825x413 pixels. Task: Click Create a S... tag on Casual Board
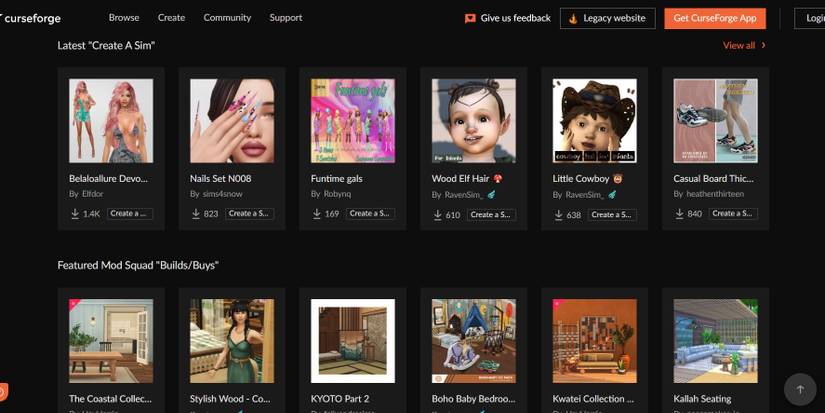(733, 213)
